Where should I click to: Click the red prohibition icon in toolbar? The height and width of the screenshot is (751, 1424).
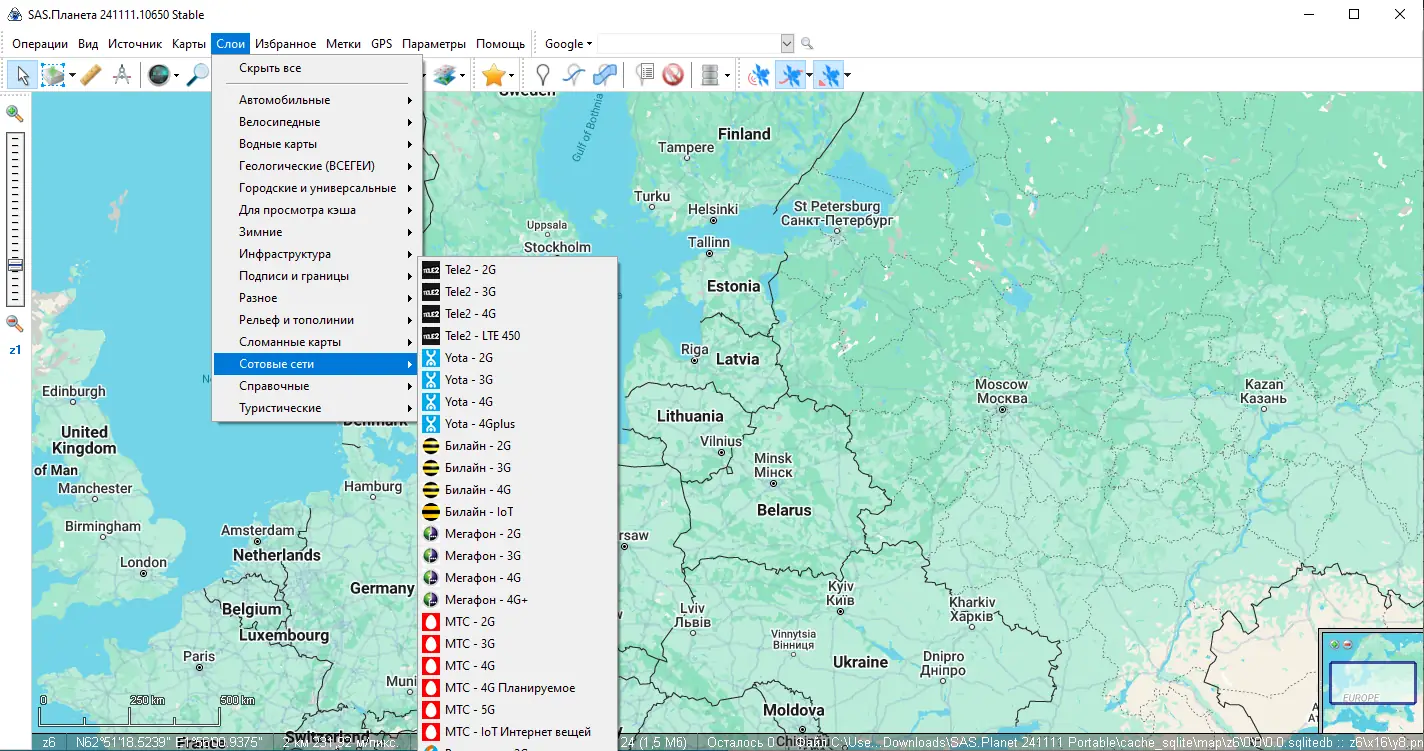tap(673, 75)
